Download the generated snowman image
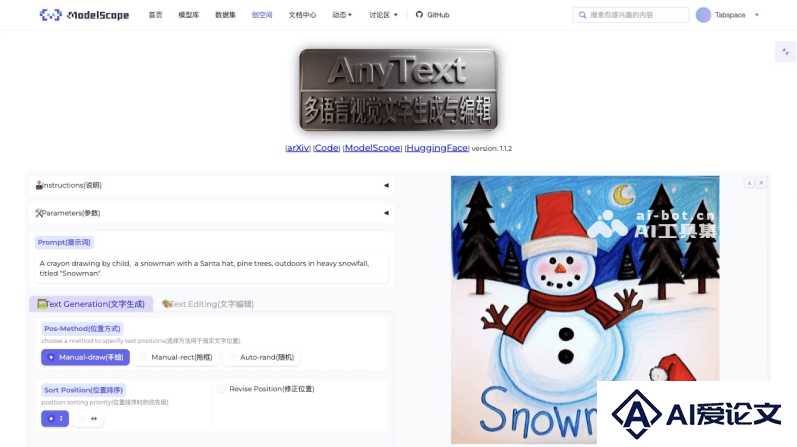797x447 pixels. pos(749,183)
